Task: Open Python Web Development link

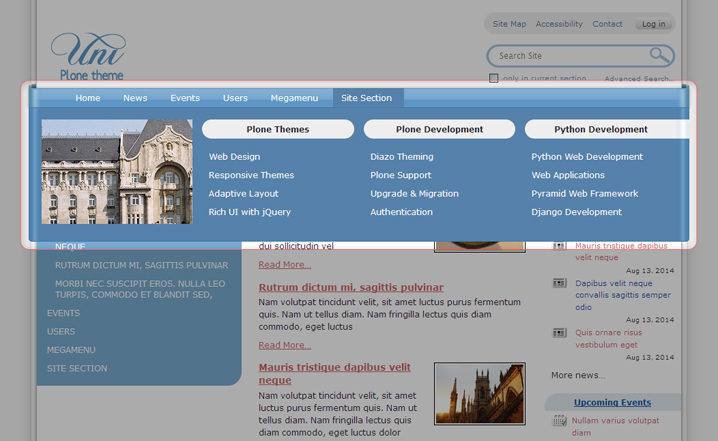Action: pos(587,157)
